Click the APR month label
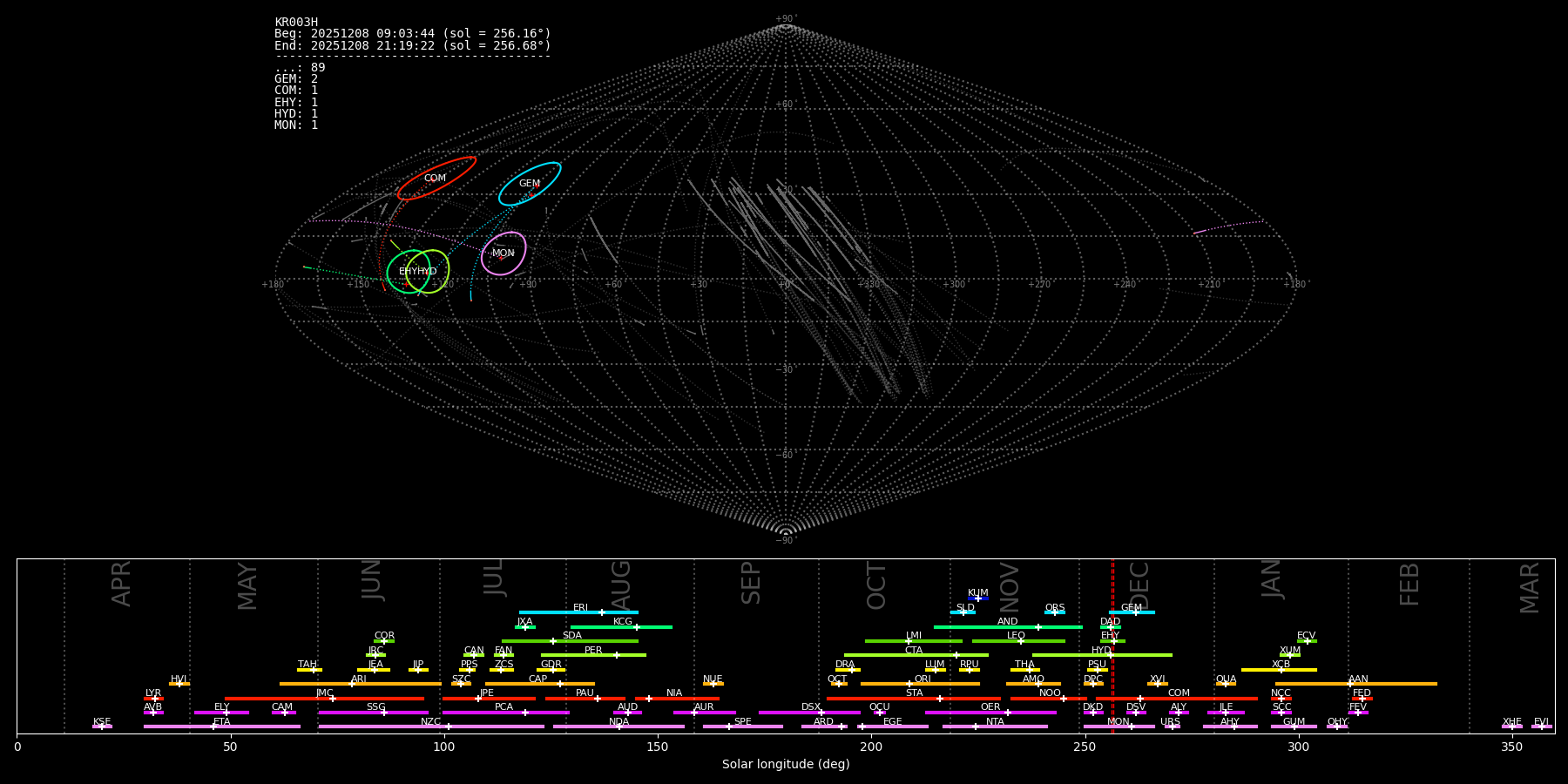The width and height of the screenshot is (1568, 784). [121, 584]
